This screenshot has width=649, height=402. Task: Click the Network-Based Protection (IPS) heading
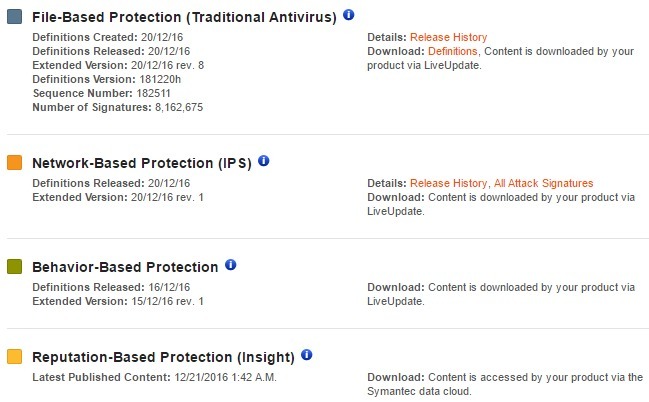coord(142,162)
